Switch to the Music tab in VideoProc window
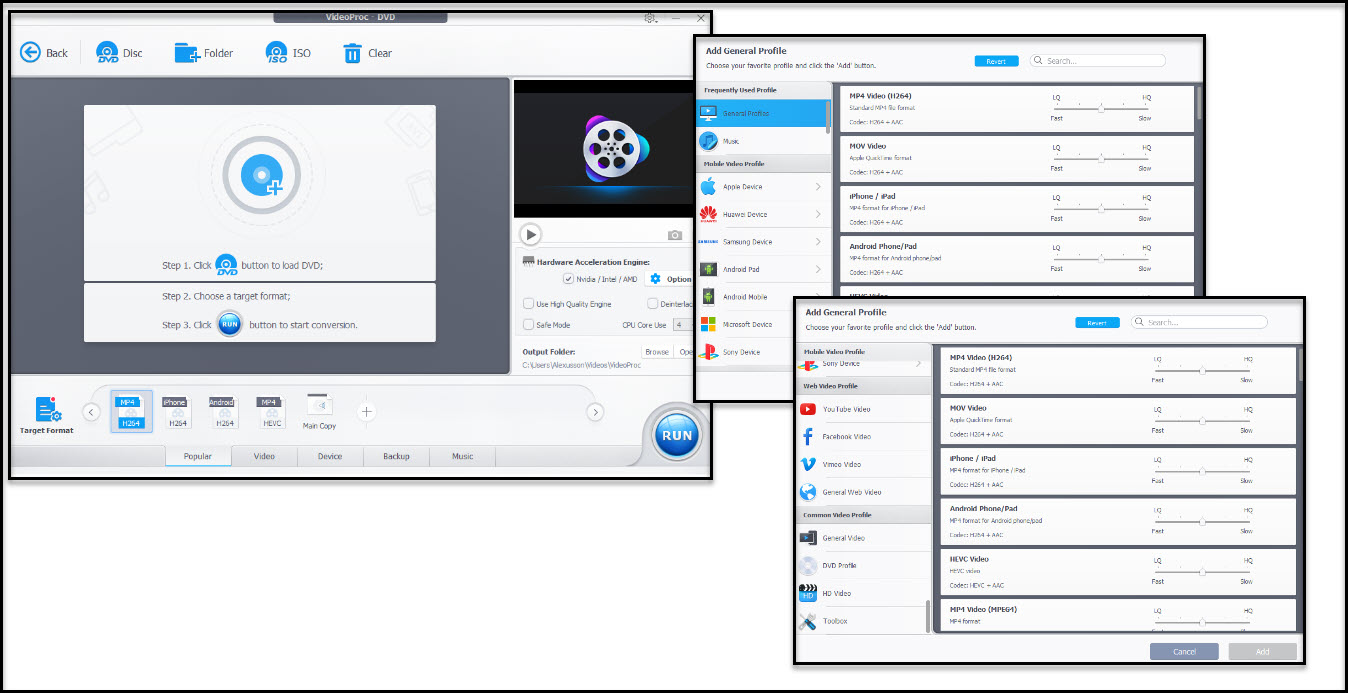This screenshot has width=1348, height=693. coord(462,456)
